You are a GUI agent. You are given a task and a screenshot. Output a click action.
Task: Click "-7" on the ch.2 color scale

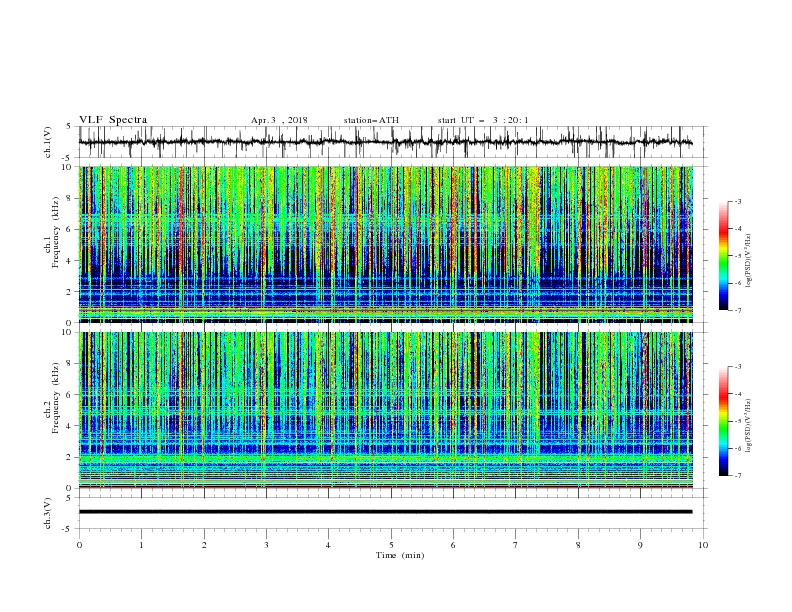pos(737,476)
